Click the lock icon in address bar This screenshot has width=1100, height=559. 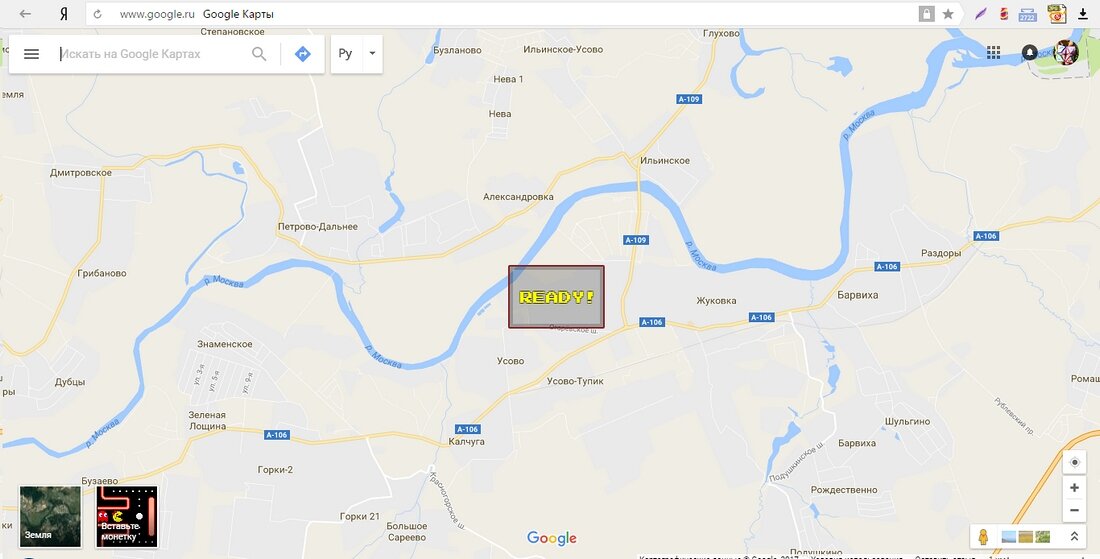pyautogui.click(x=926, y=14)
